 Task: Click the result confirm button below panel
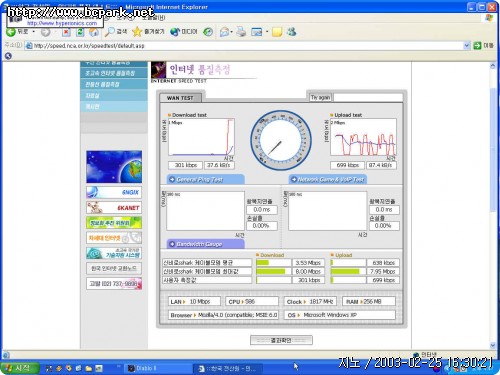click(x=281, y=340)
